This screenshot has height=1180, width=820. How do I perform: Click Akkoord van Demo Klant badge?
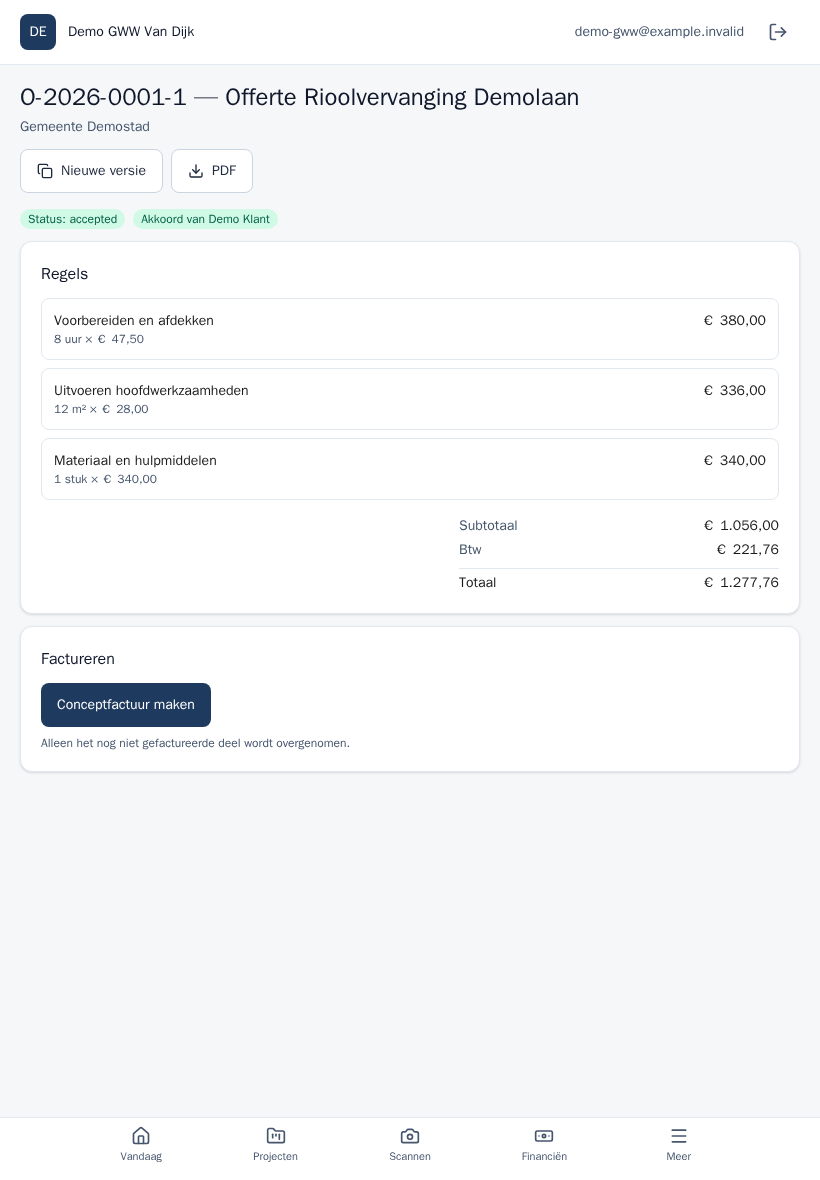coord(205,219)
